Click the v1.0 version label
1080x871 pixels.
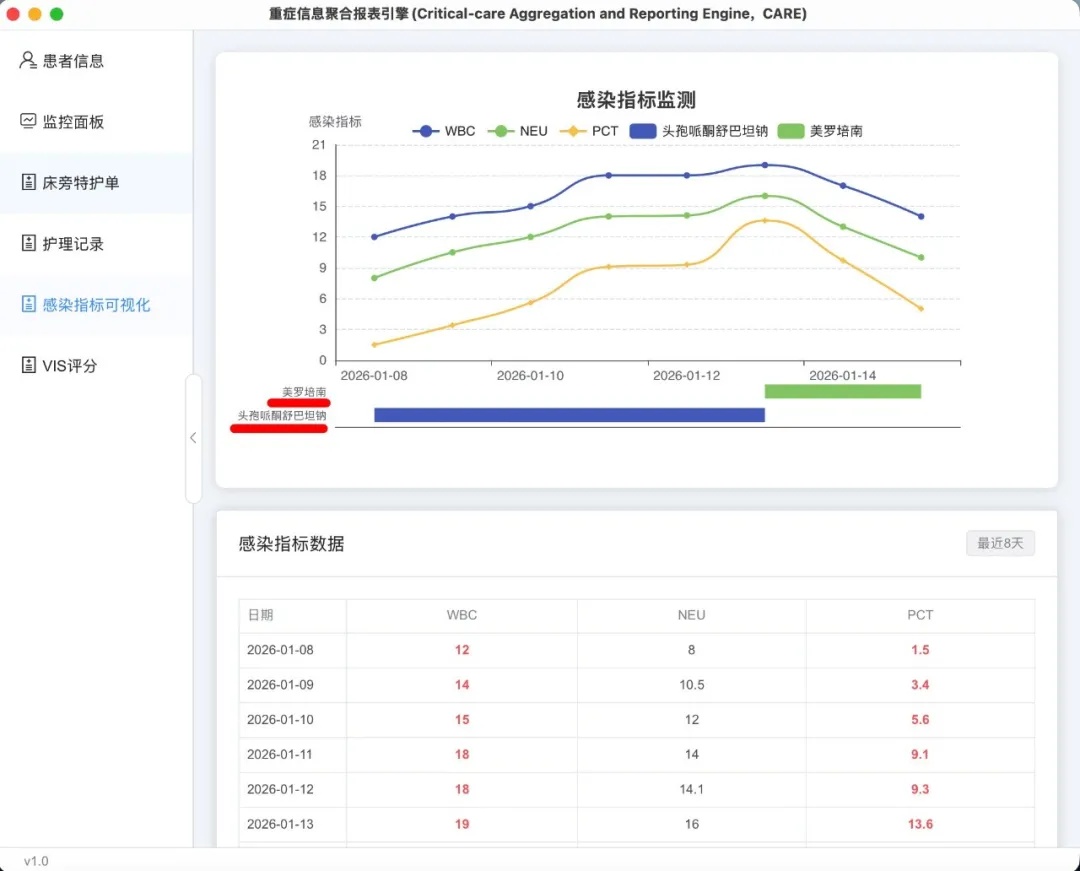[36, 861]
